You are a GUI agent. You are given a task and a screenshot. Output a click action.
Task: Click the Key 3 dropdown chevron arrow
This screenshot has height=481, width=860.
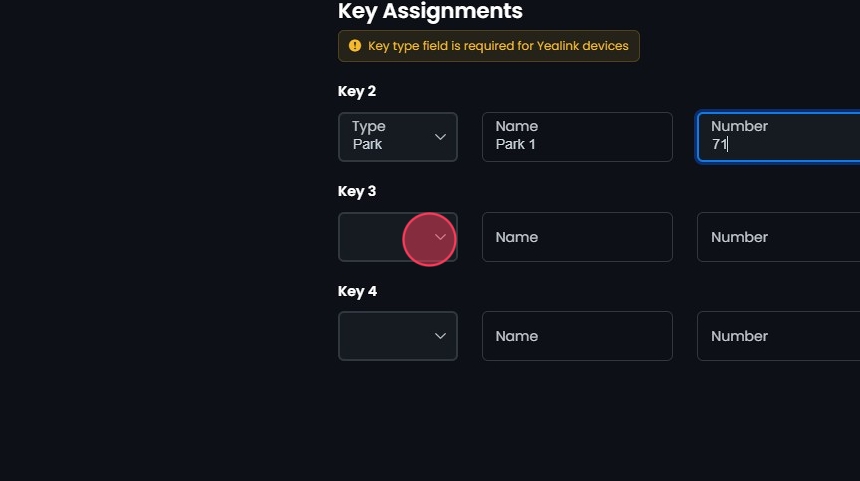coord(440,237)
